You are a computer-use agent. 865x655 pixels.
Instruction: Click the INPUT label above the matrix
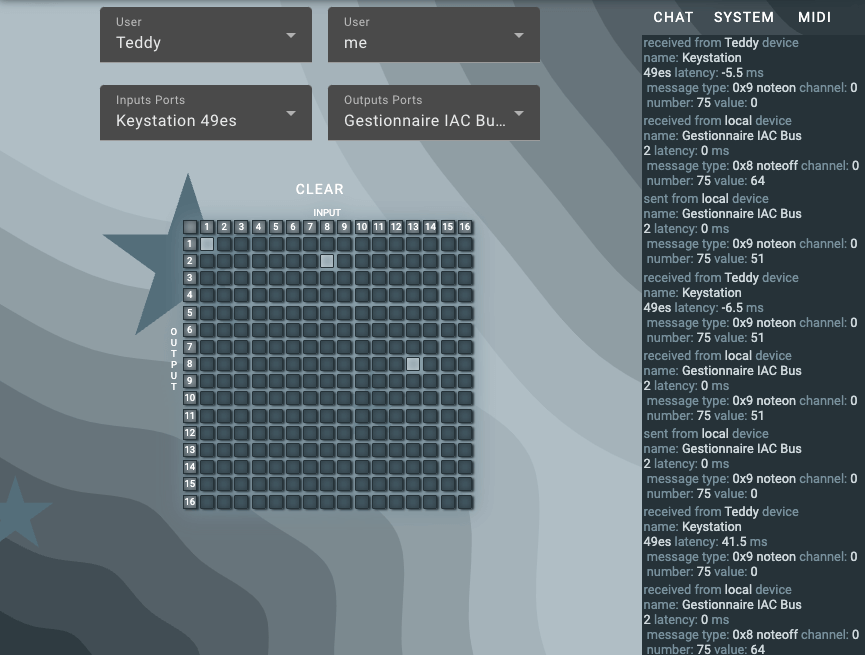coord(327,212)
